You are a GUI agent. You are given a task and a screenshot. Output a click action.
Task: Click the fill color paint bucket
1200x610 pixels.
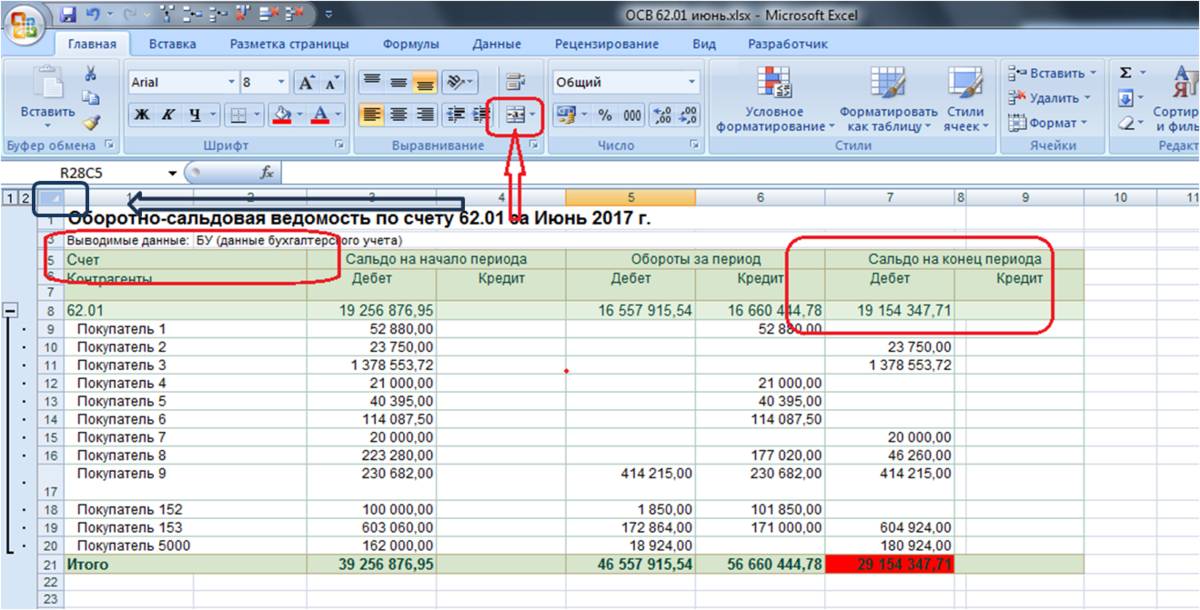(x=281, y=115)
